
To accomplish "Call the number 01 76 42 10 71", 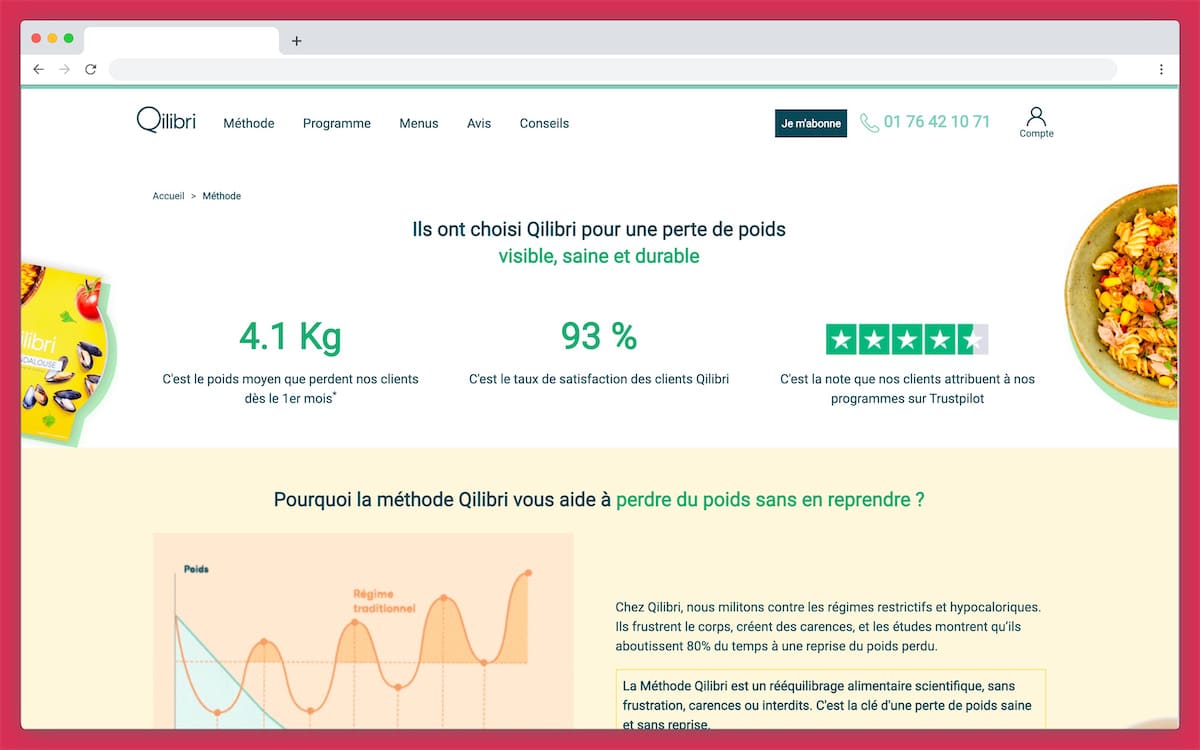I will [937, 122].
